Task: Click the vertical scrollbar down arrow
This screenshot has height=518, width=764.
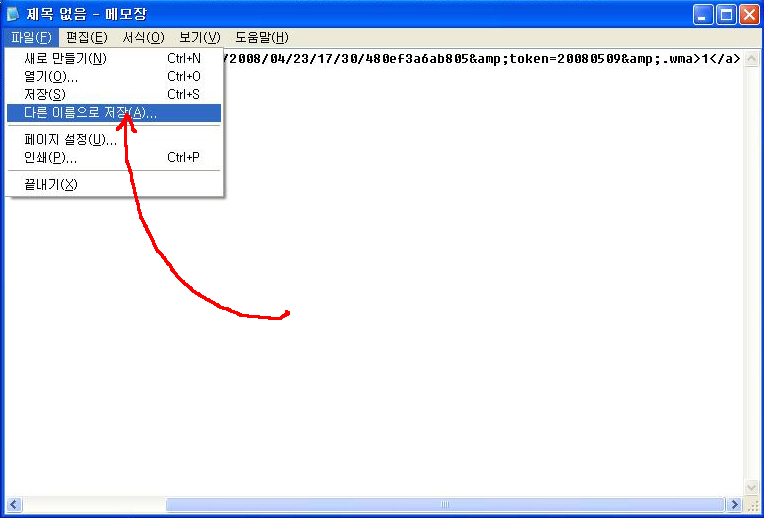Action: point(751,487)
